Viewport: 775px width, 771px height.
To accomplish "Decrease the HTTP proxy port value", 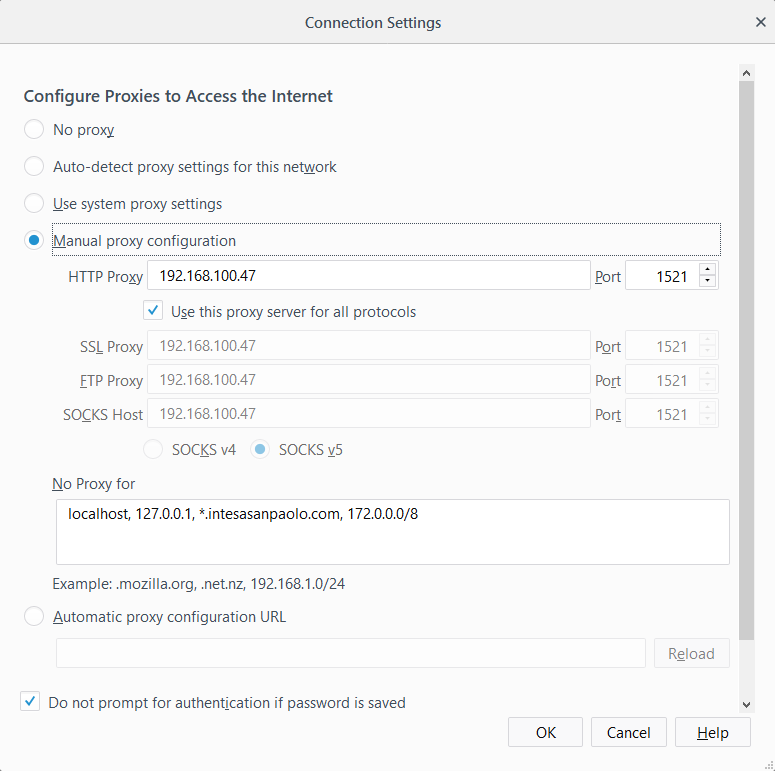I will 707,281.
